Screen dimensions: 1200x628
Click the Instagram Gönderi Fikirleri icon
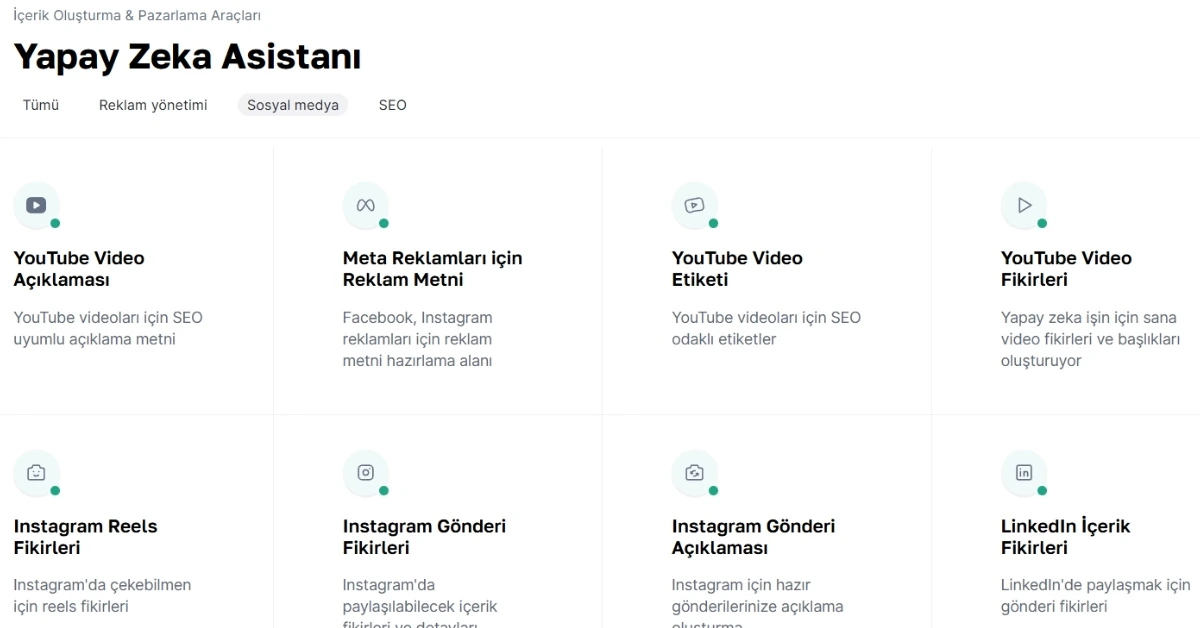point(365,473)
